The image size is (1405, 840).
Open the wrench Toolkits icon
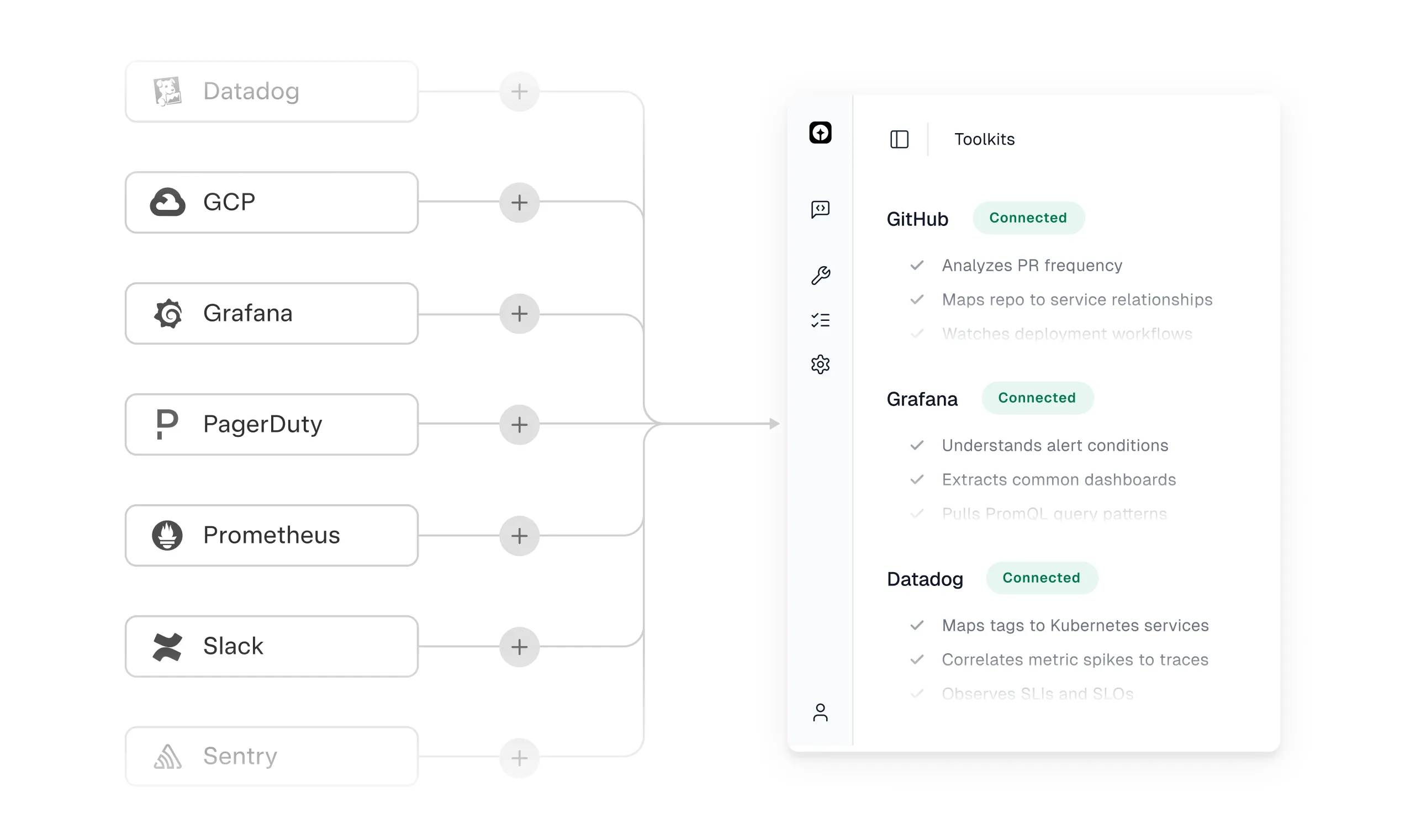click(x=820, y=276)
